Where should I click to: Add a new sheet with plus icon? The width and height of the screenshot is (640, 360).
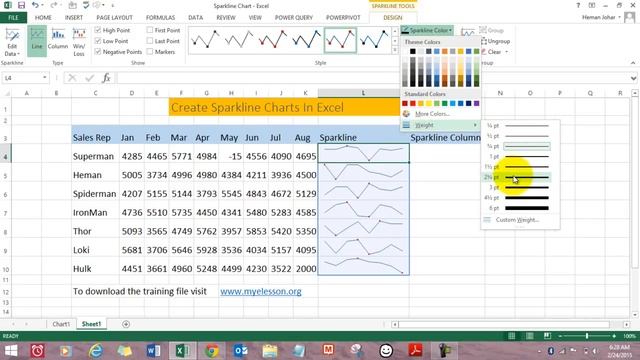[x=126, y=324]
